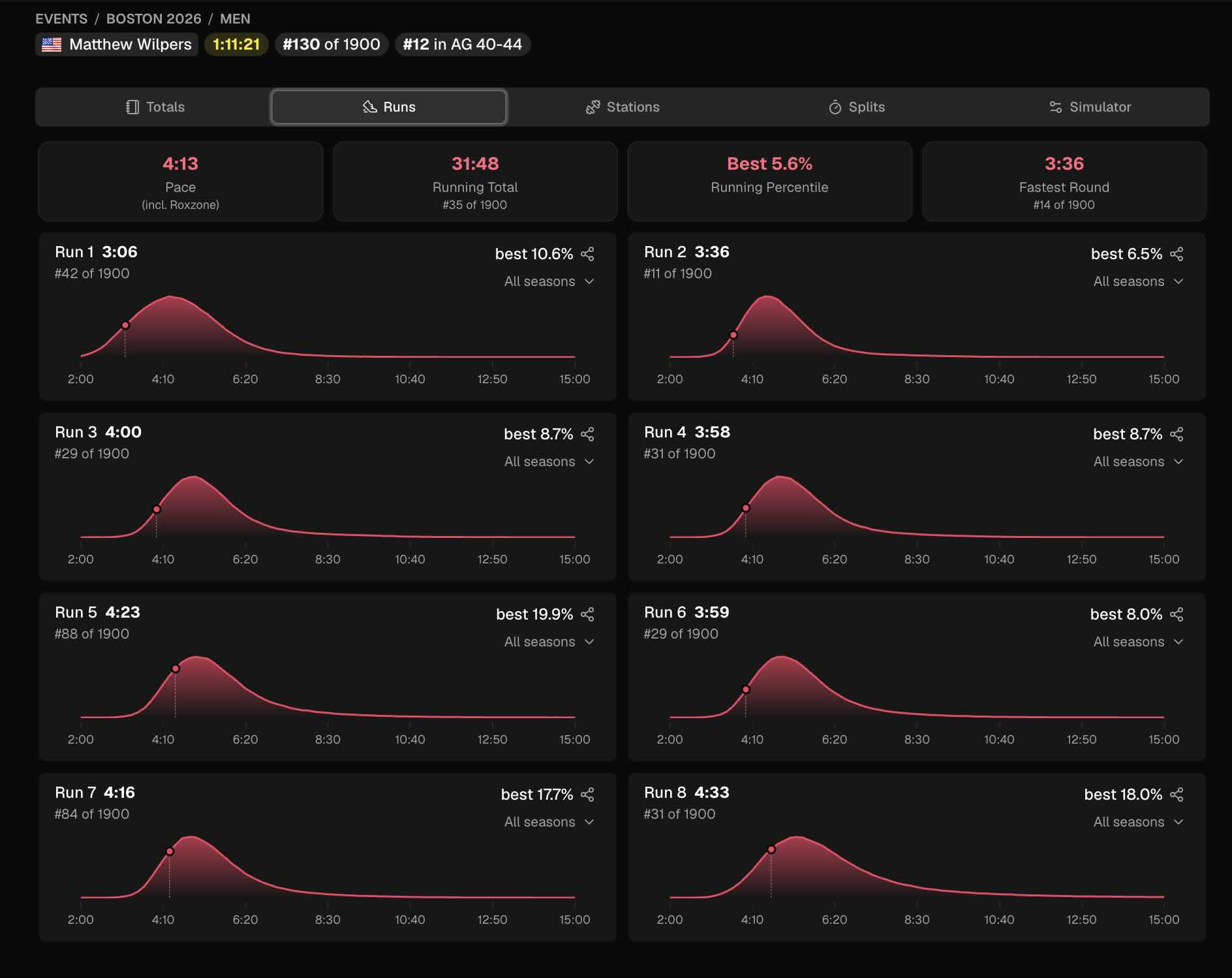
Task: Click '#14 of 1900' in Fastest Round card
Action: coord(1064,205)
